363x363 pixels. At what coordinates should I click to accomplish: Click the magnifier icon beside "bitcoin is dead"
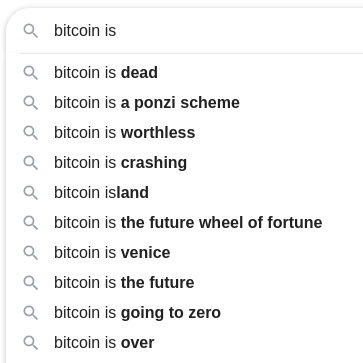tap(31, 73)
